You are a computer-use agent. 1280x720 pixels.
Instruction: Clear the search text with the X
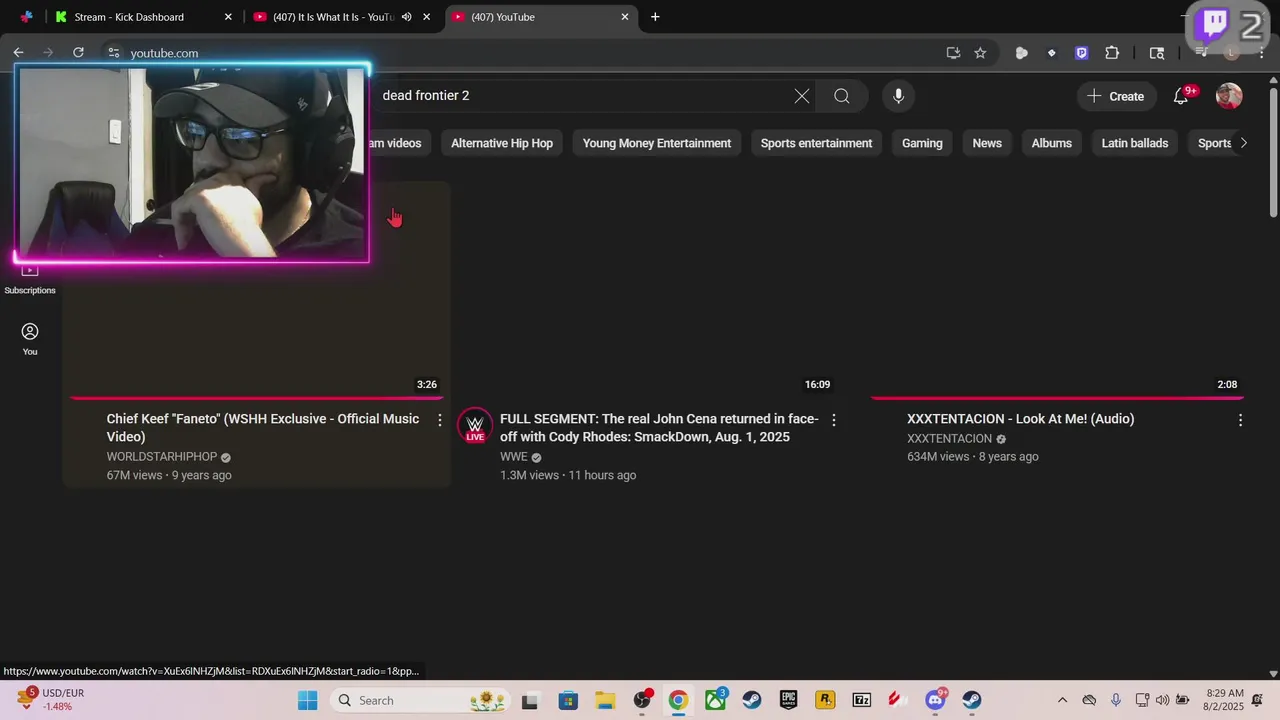pos(802,96)
